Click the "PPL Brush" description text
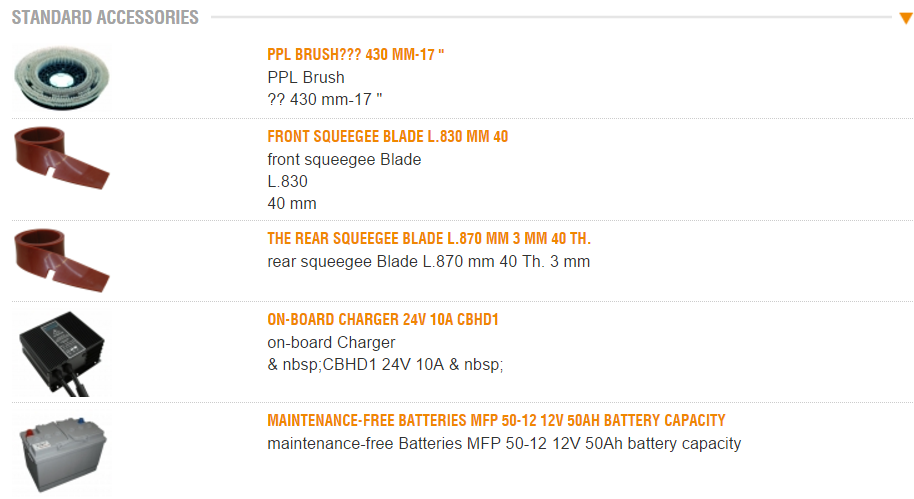 tap(306, 77)
